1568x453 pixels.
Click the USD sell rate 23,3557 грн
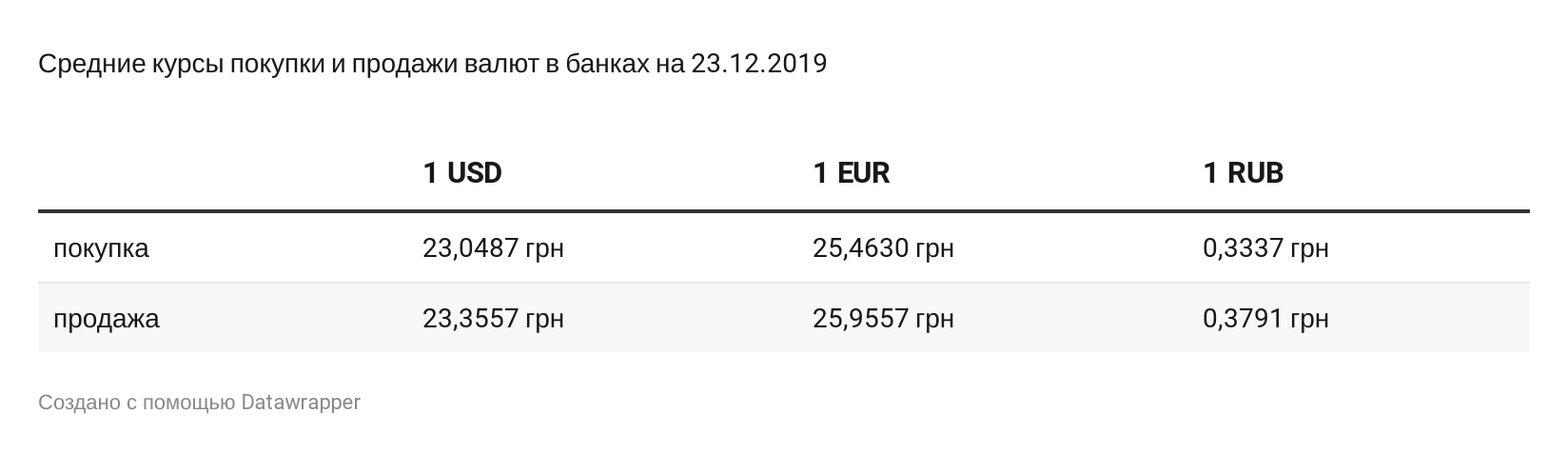click(493, 318)
